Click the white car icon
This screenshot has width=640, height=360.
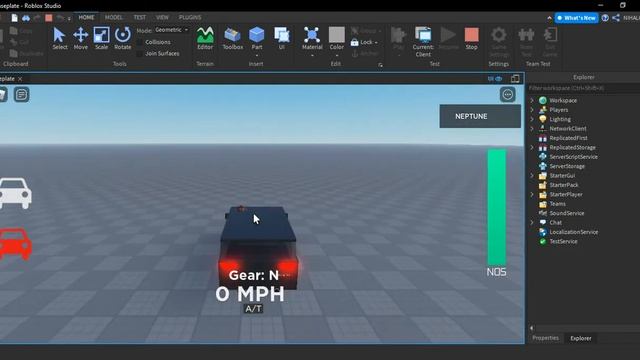[16, 193]
